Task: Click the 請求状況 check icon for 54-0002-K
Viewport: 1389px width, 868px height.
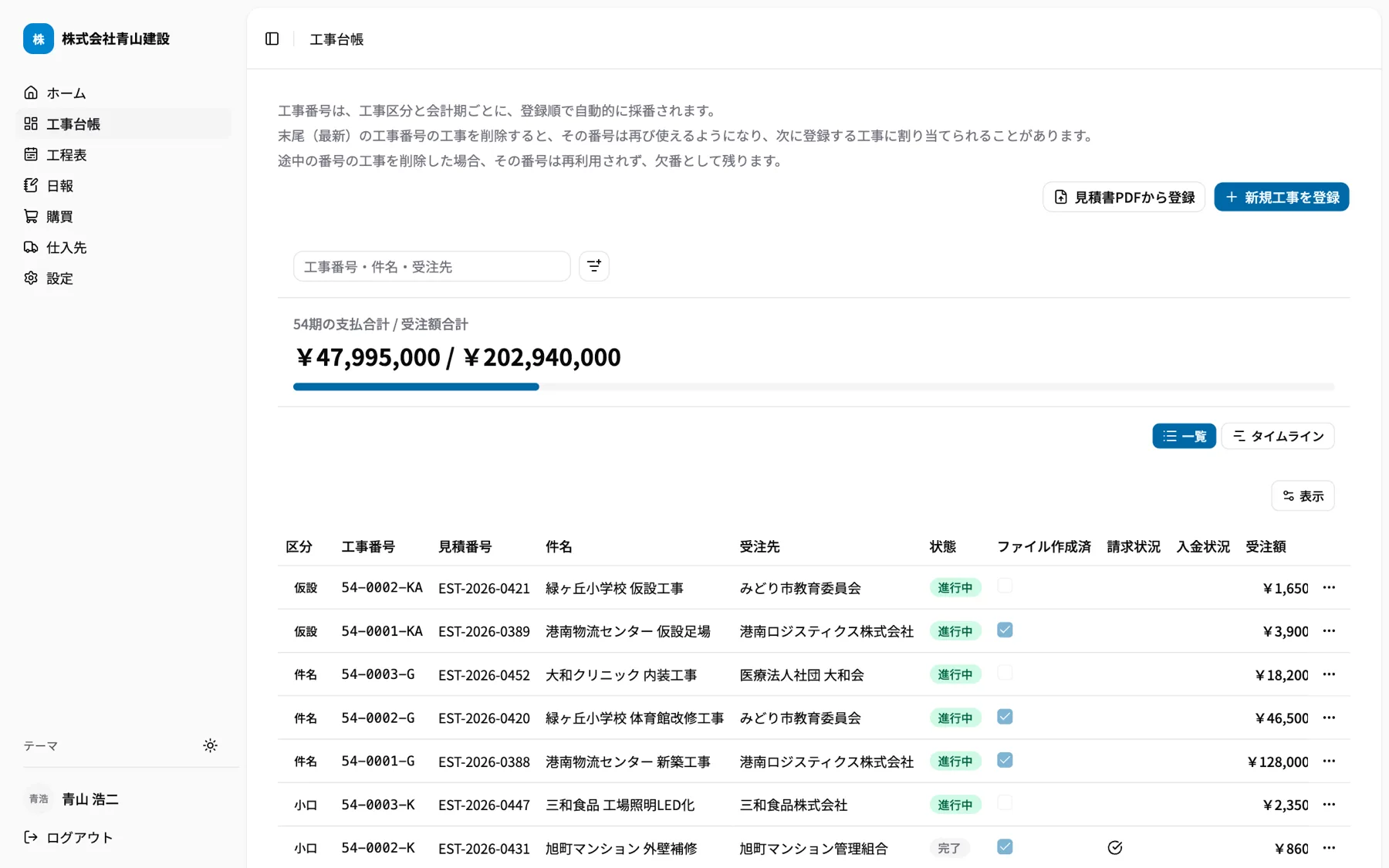Action: tap(1115, 848)
